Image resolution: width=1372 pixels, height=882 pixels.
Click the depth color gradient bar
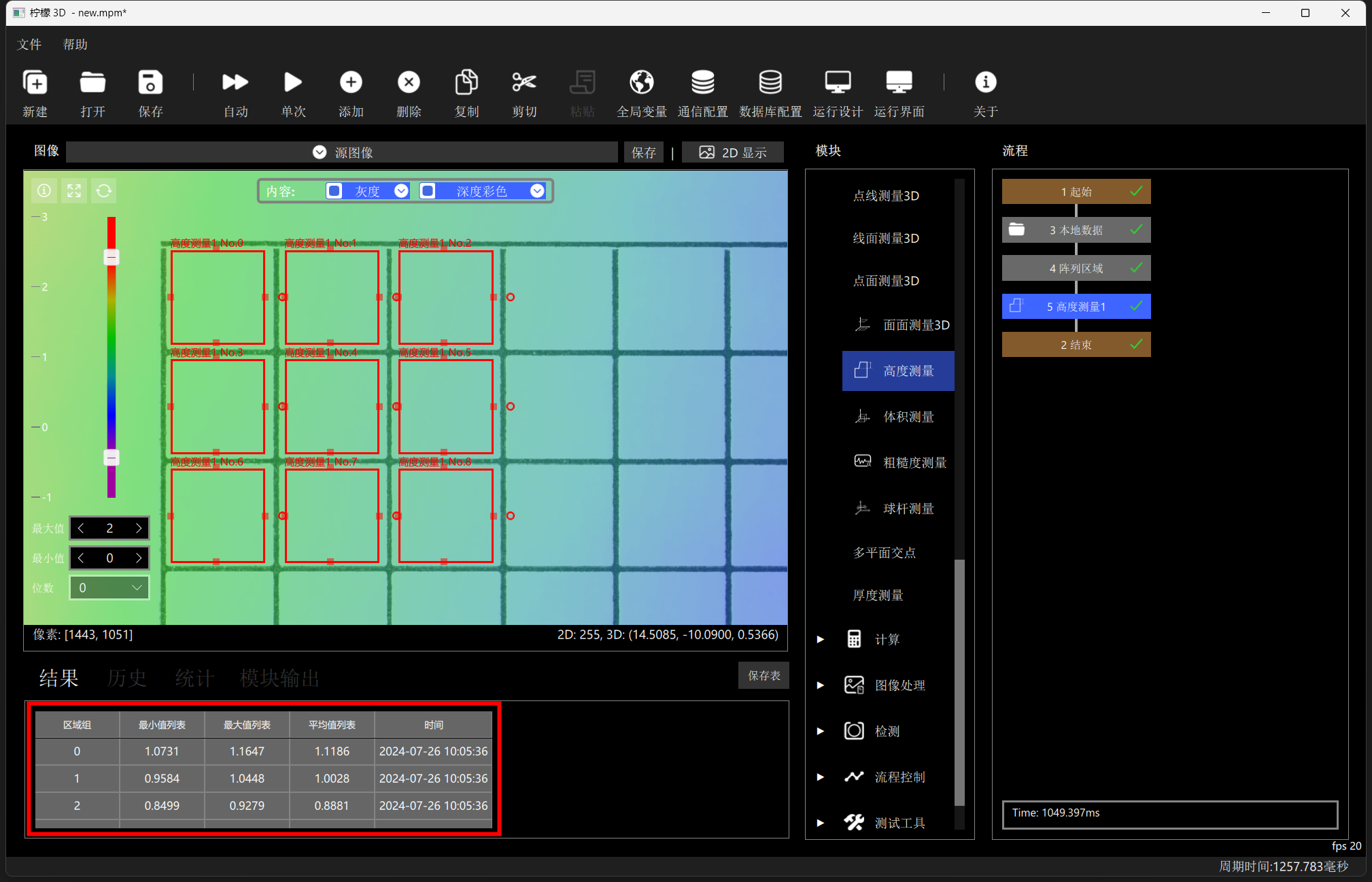click(112, 357)
